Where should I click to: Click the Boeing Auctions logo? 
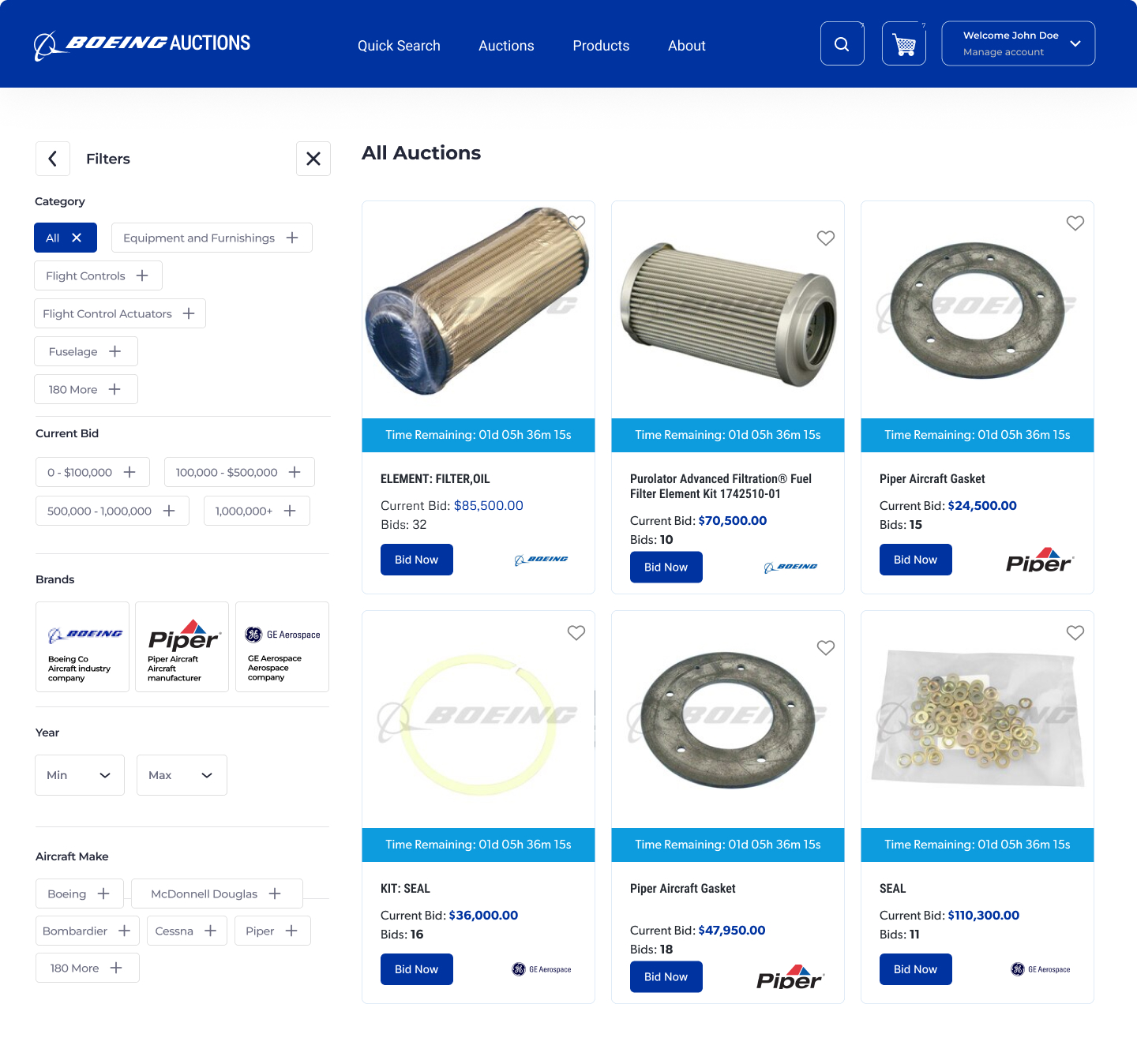(x=142, y=45)
